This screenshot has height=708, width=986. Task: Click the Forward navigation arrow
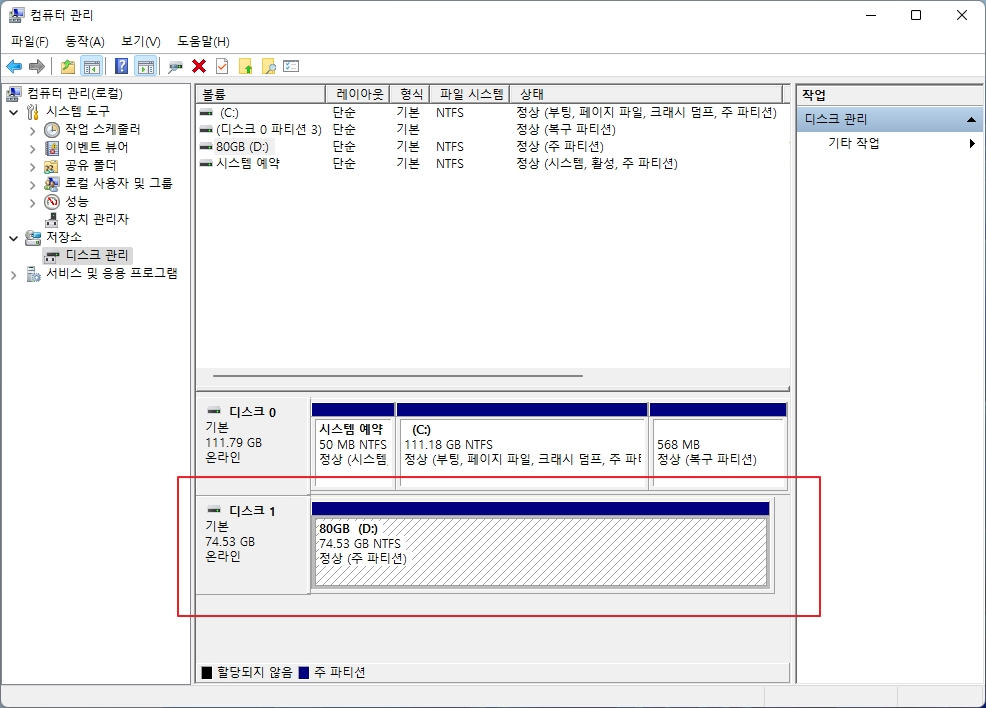coord(35,66)
